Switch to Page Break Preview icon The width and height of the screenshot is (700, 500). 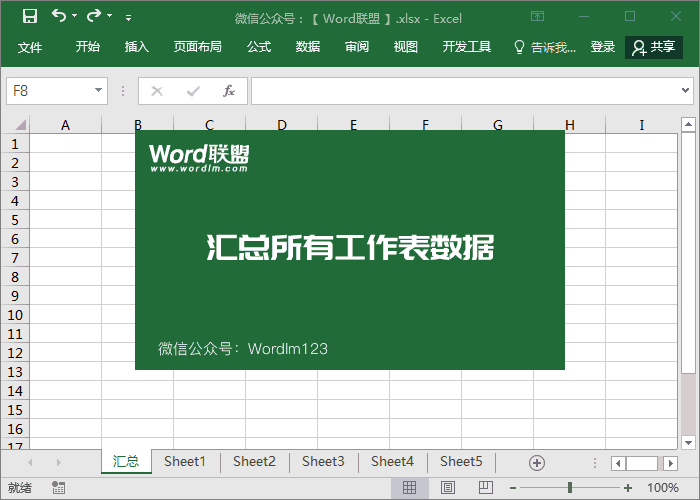point(486,488)
